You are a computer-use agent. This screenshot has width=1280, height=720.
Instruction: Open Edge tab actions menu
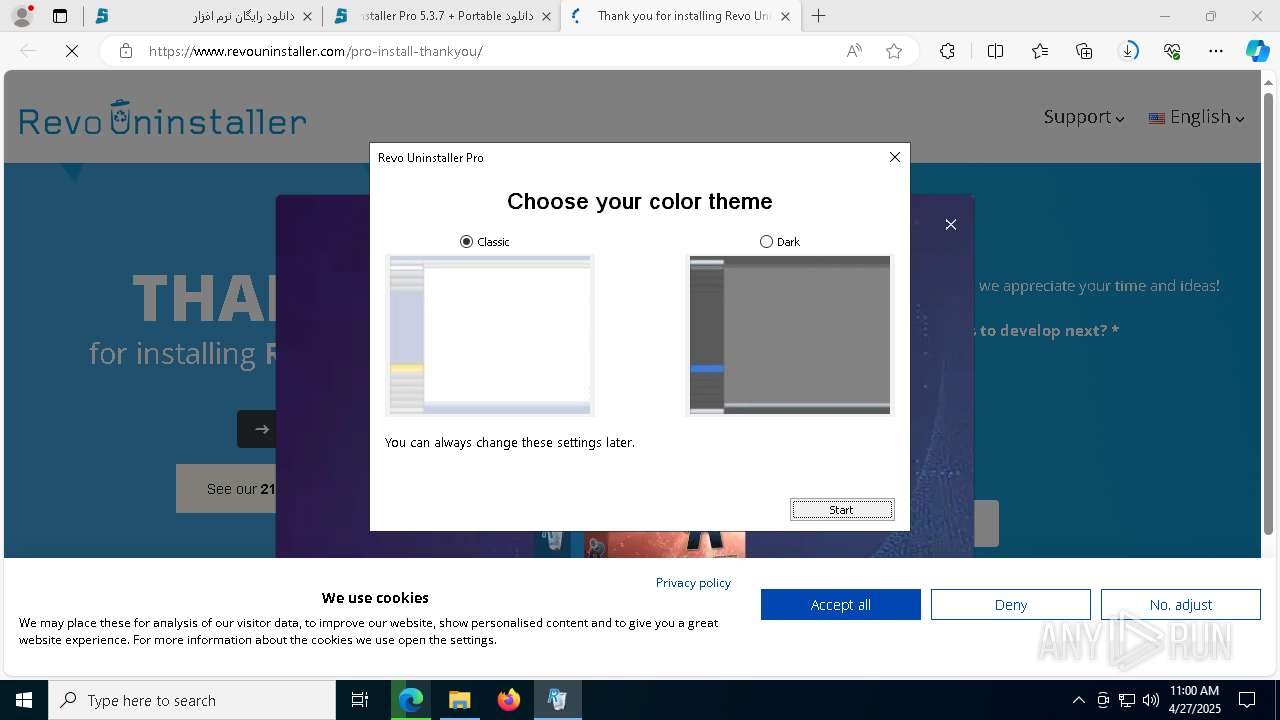pos(60,16)
